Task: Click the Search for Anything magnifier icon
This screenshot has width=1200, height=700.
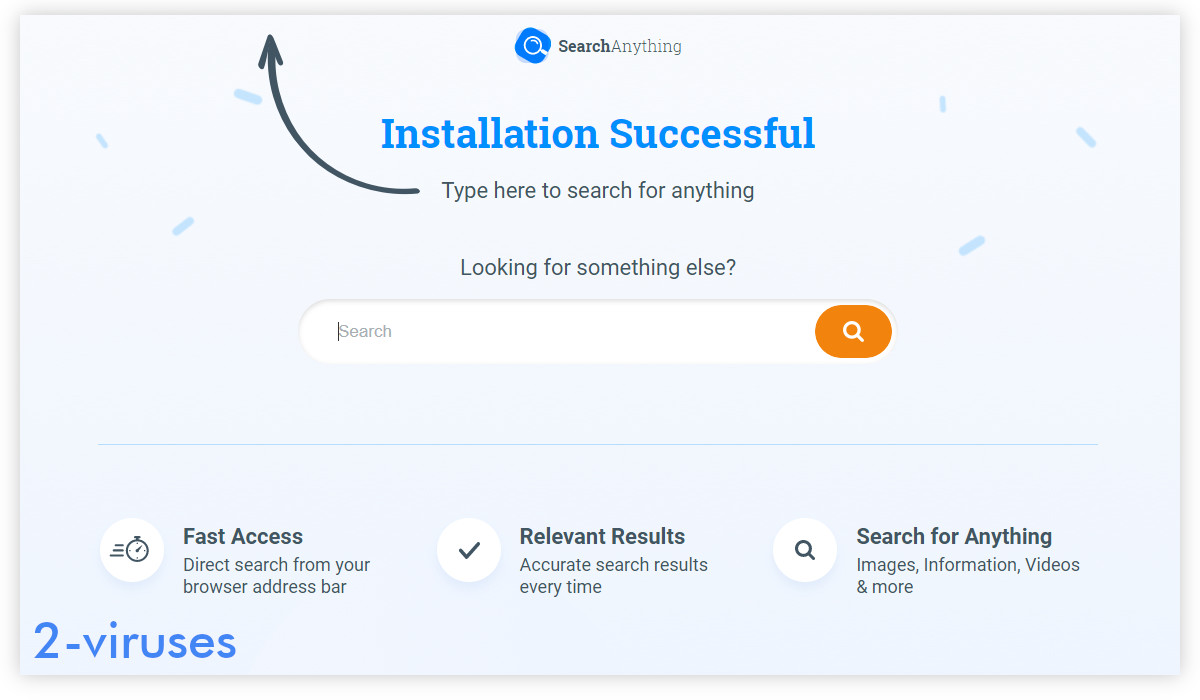Action: coord(805,549)
